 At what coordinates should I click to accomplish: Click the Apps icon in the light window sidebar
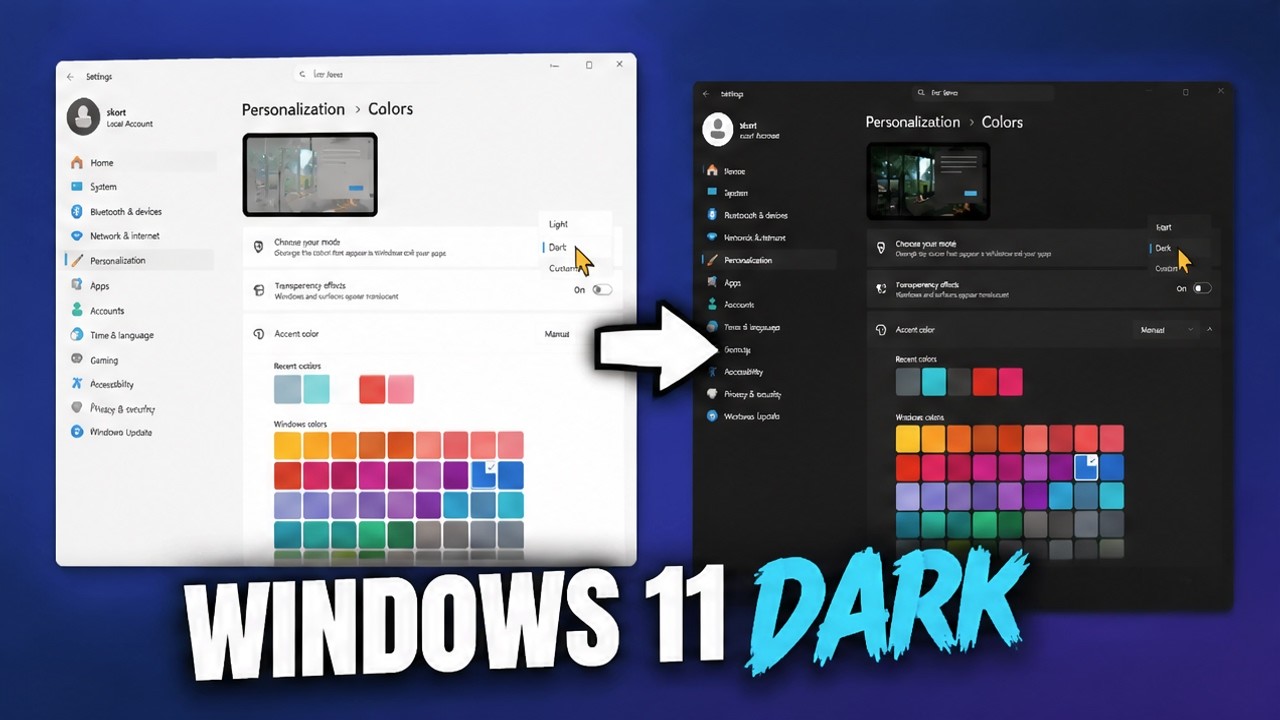point(77,285)
